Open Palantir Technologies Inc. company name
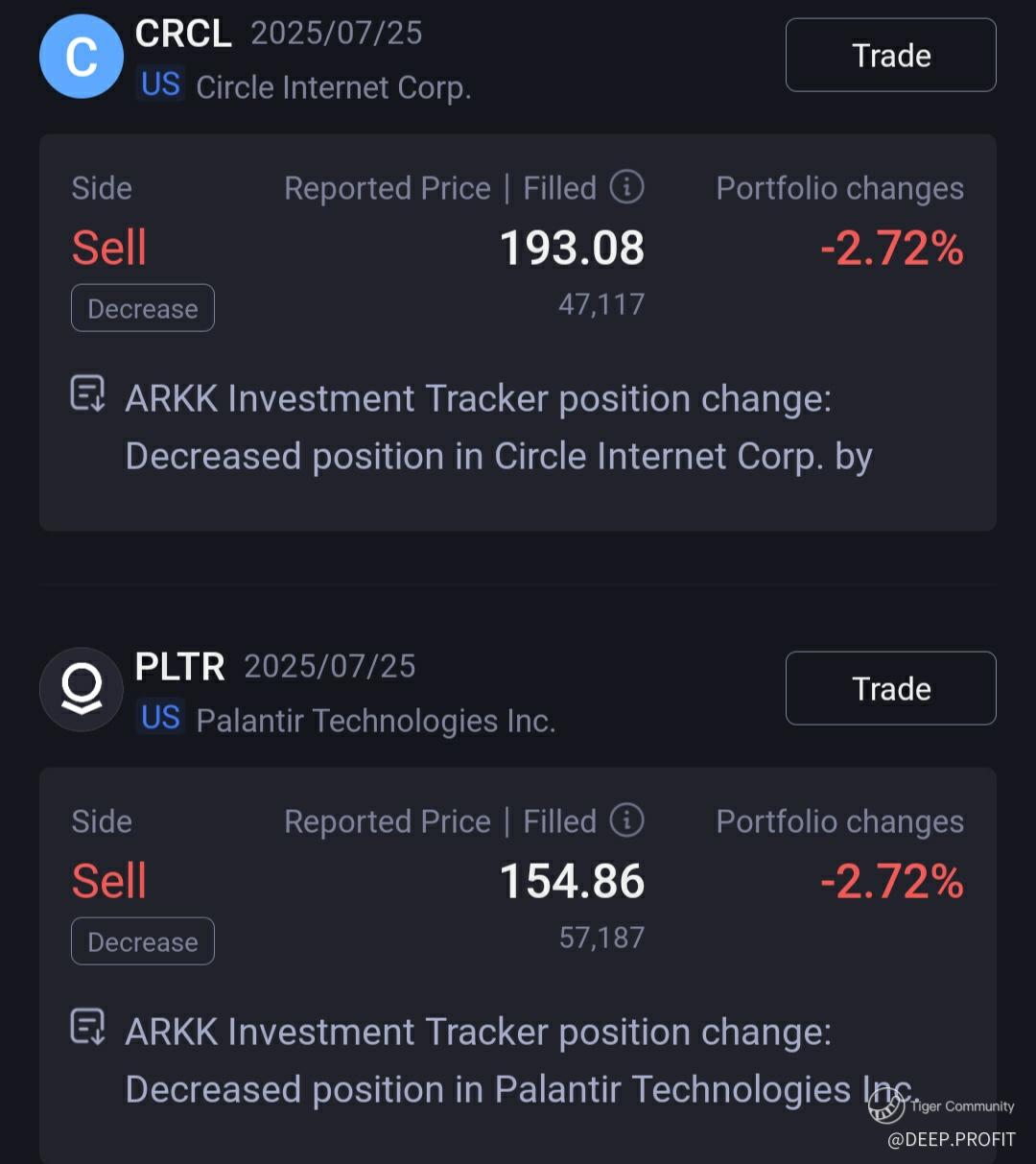Viewport: 1036px width, 1164px height. pos(376,721)
